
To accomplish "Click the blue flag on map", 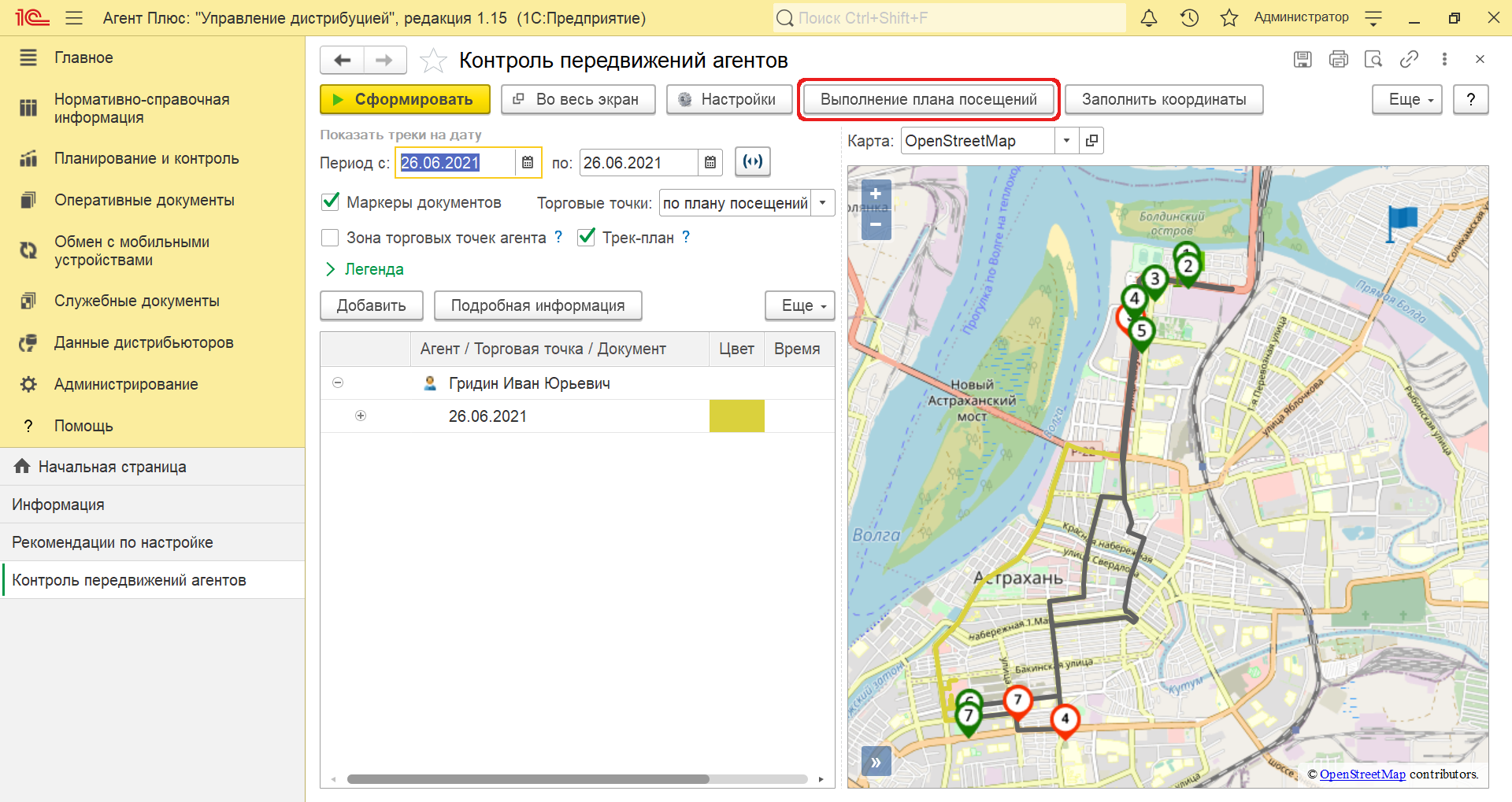I will coord(1401,223).
